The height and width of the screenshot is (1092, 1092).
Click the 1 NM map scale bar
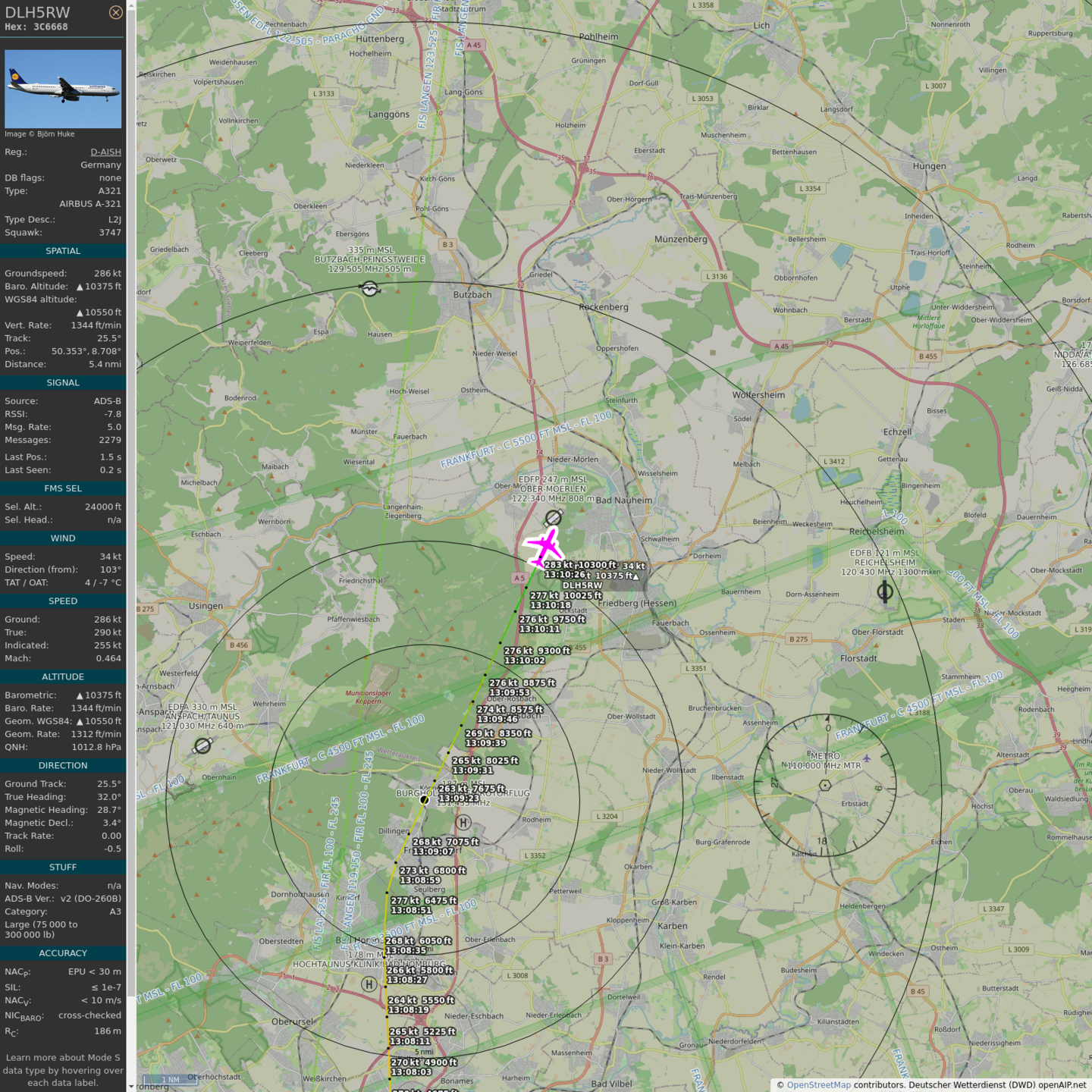[171, 1080]
